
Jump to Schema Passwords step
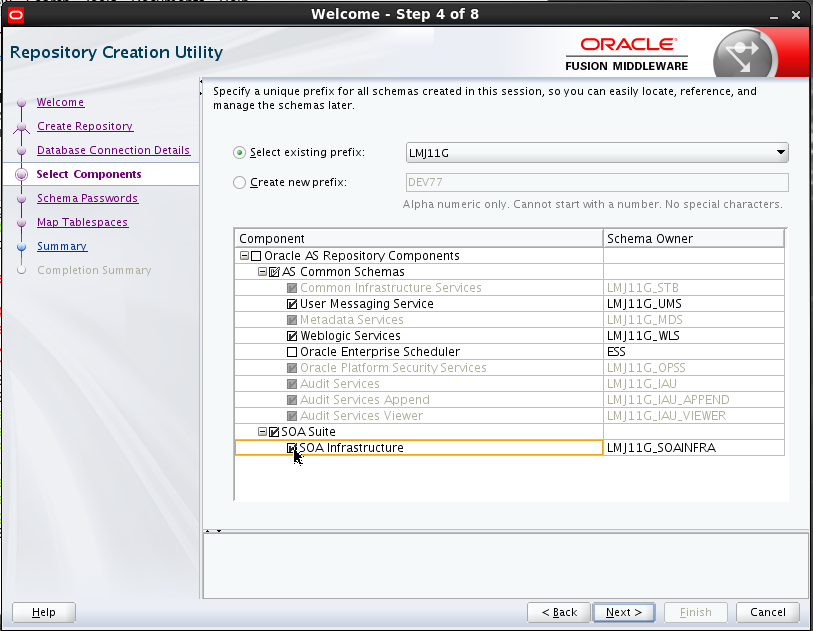(87, 198)
